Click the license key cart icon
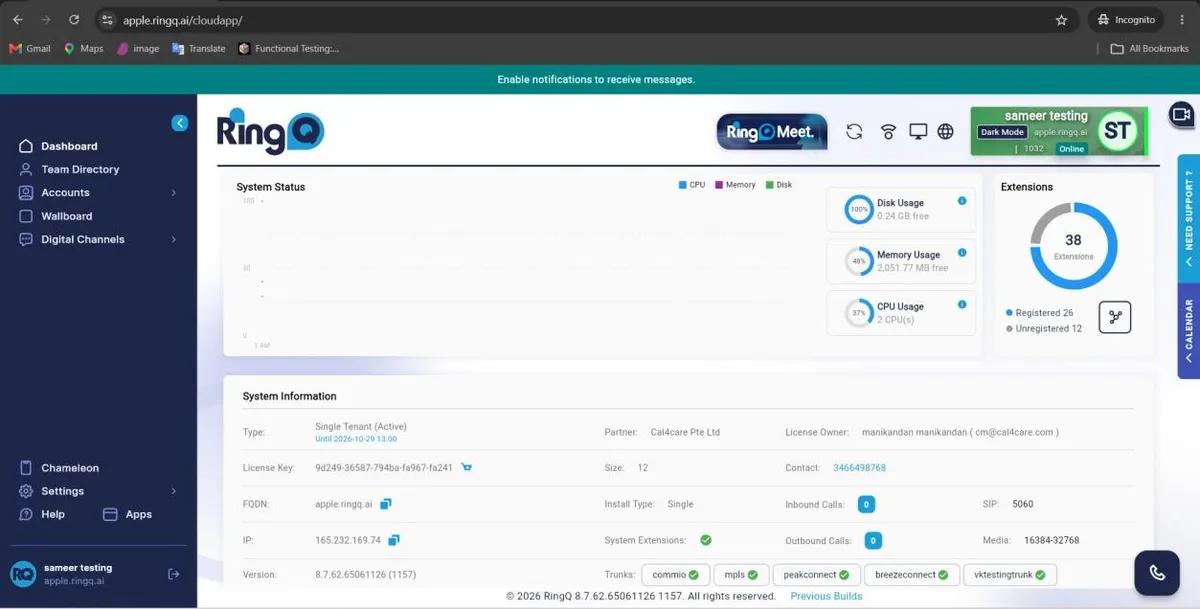The width and height of the screenshot is (1200, 609). pyautogui.click(x=467, y=467)
